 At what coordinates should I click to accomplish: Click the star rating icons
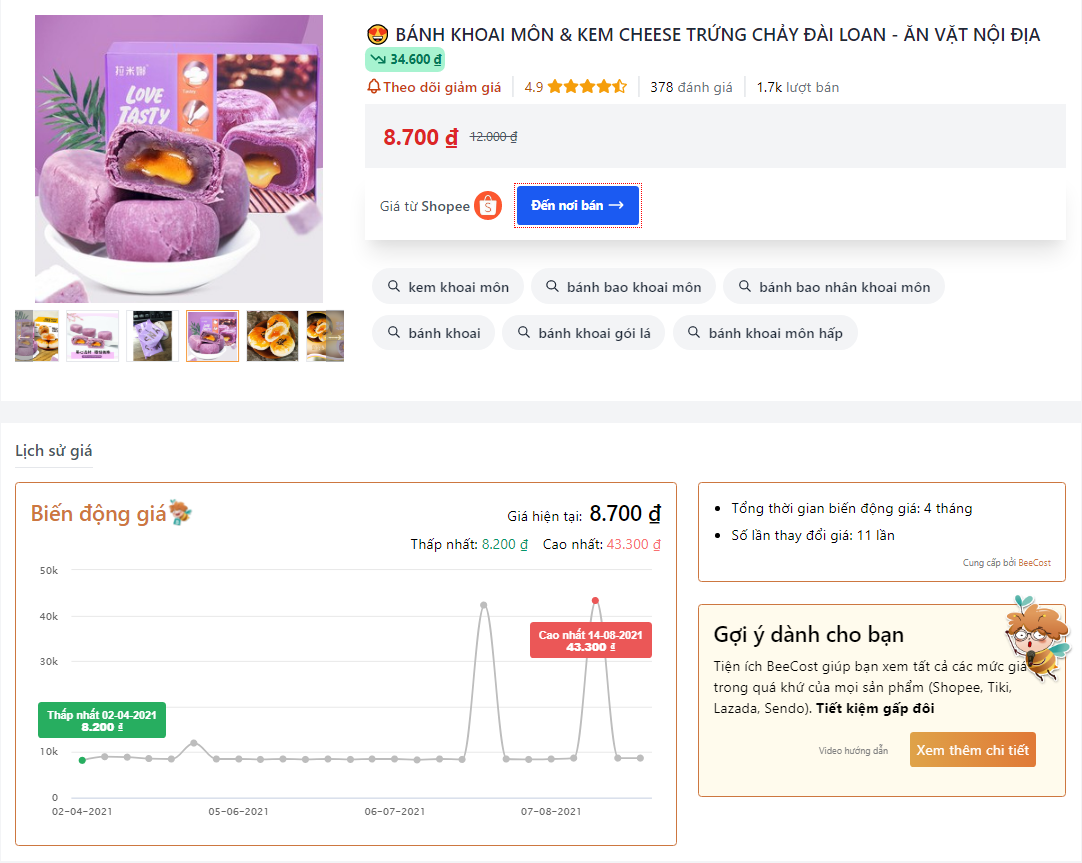(x=587, y=87)
